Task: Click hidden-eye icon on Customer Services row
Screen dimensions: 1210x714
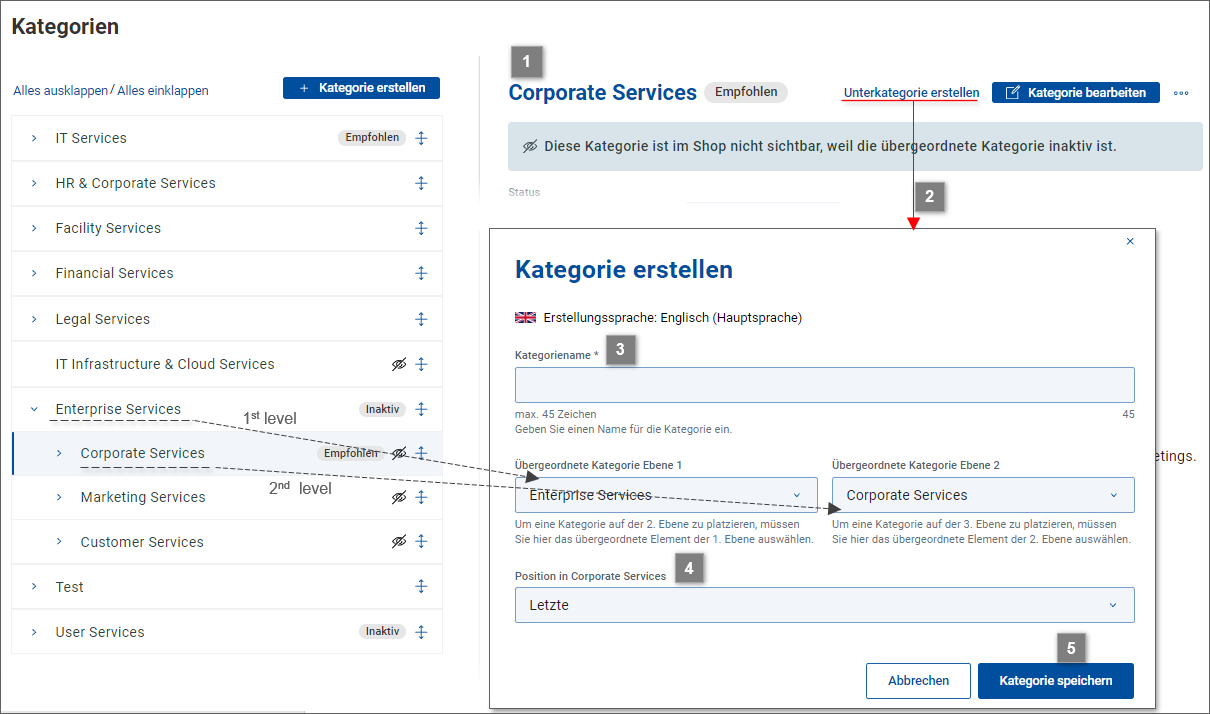Action: [x=399, y=542]
